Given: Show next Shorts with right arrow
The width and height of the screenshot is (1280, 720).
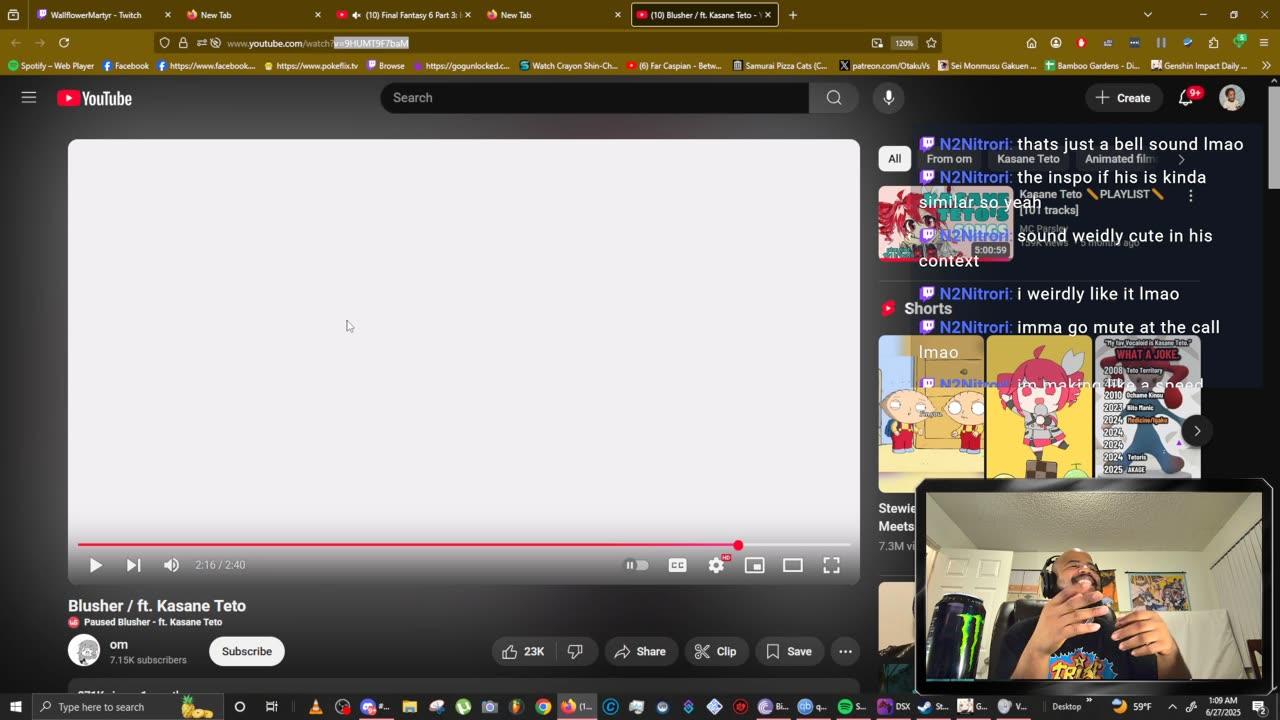Looking at the screenshot, I should [1197, 431].
